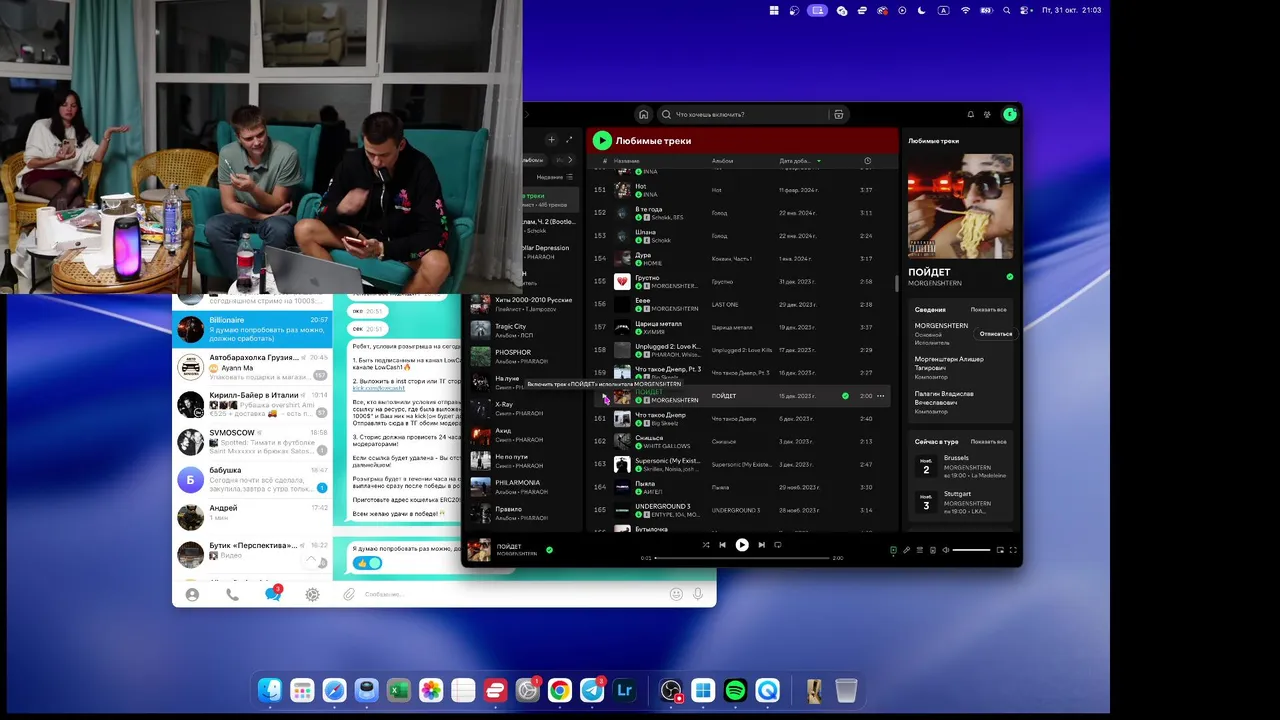Show more library filters with chevron
1280x720 pixels.
pos(570,159)
